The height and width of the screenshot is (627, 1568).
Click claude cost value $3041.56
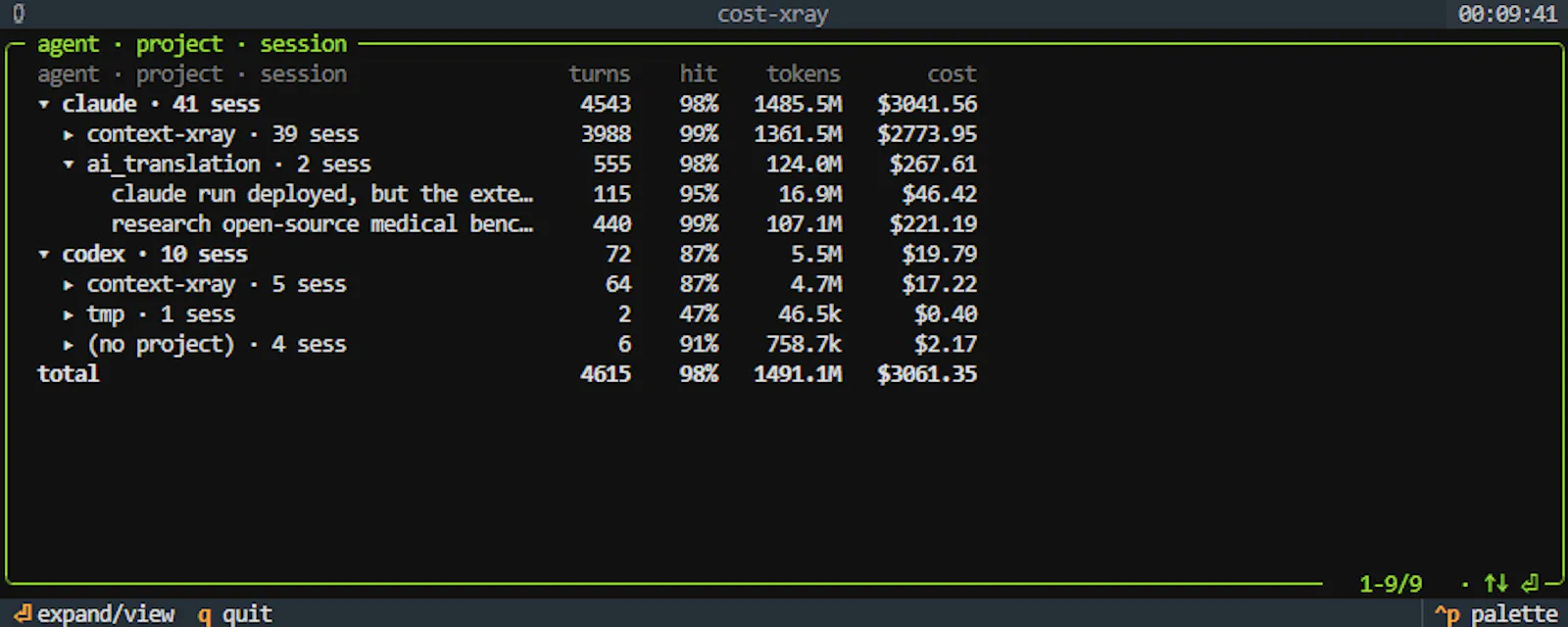927,104
